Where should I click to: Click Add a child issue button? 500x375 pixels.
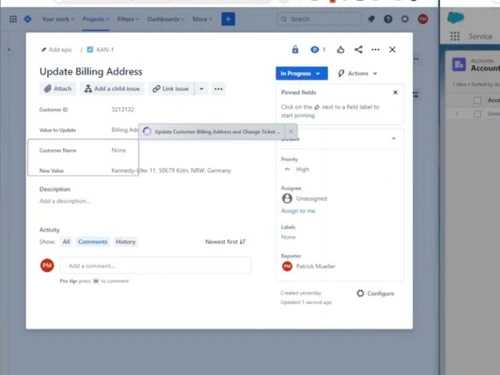pos(112,89)
